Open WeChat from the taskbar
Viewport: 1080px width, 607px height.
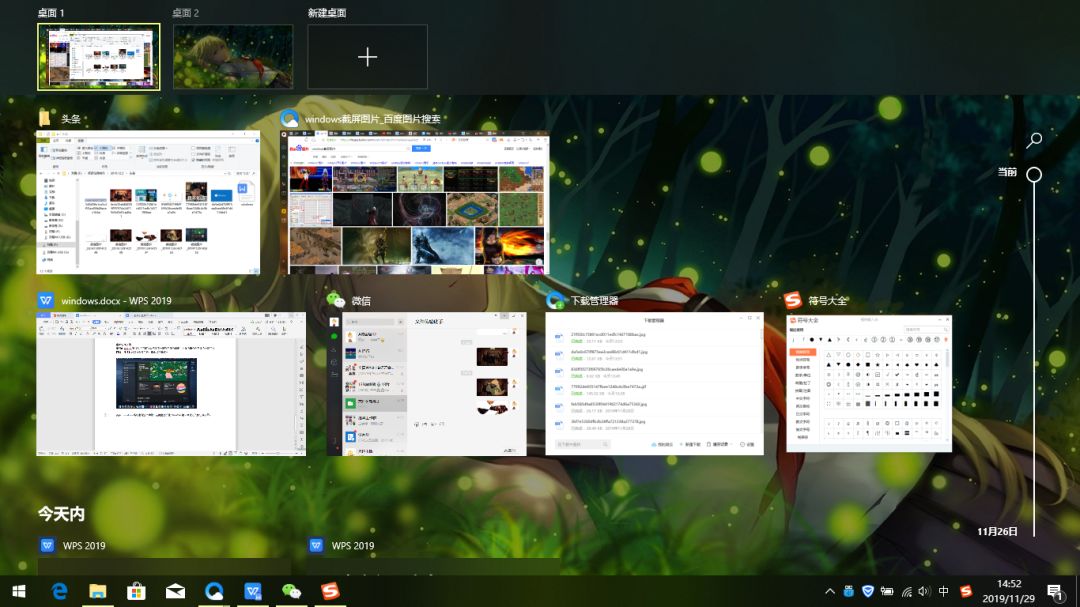(x=291, y=591)
